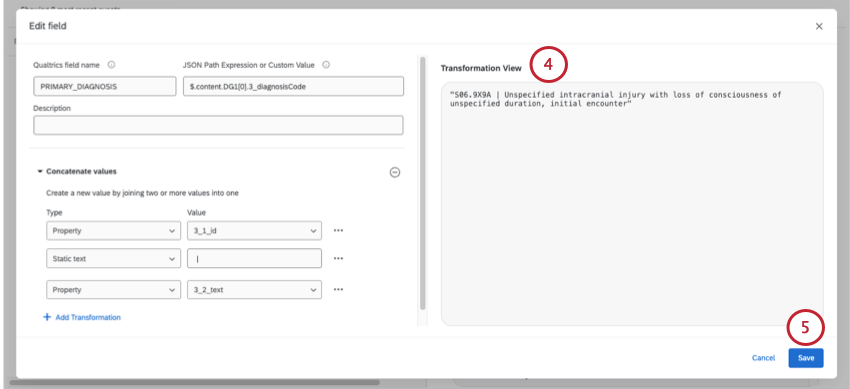Viewport: 850px width, 389px height.
Task: Open options menu for 3_1_id row
Action: [338, 230]
